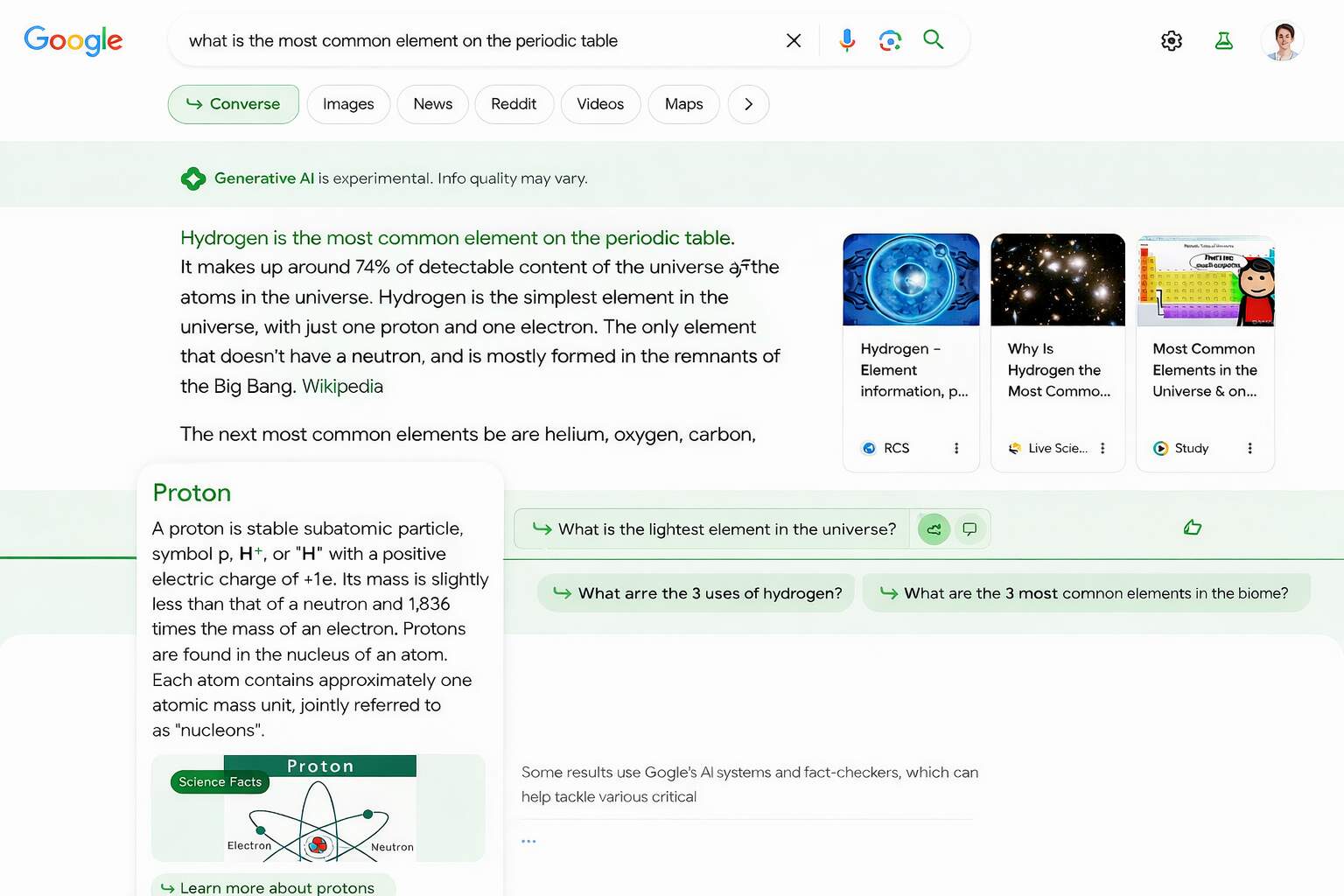This screenshot has width=1344, height=896.
Task: Give a thumbs up to the AI answer
Action: 1192,527
